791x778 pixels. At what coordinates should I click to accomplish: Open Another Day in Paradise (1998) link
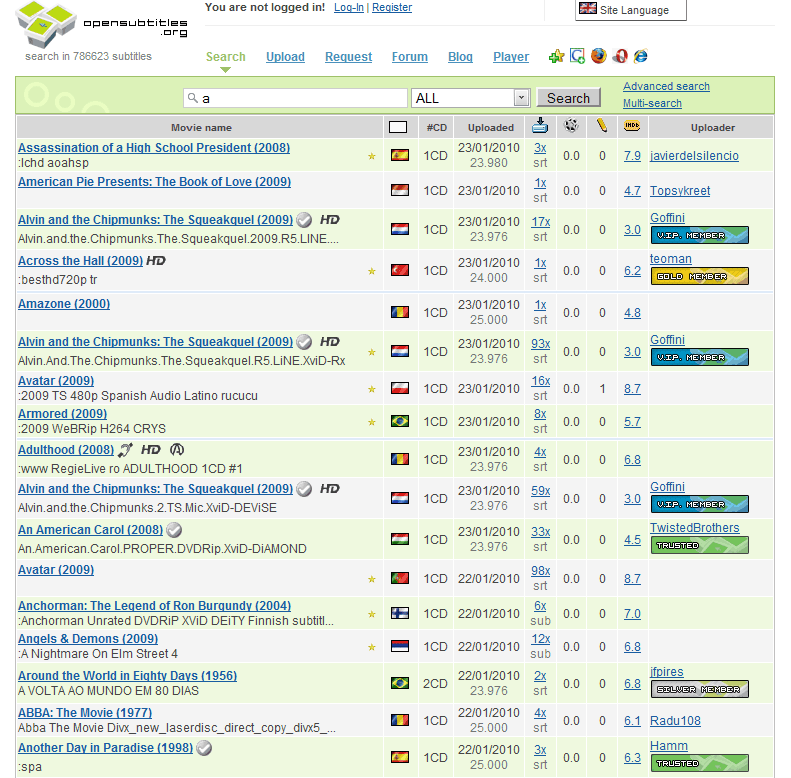pos(105,748)
